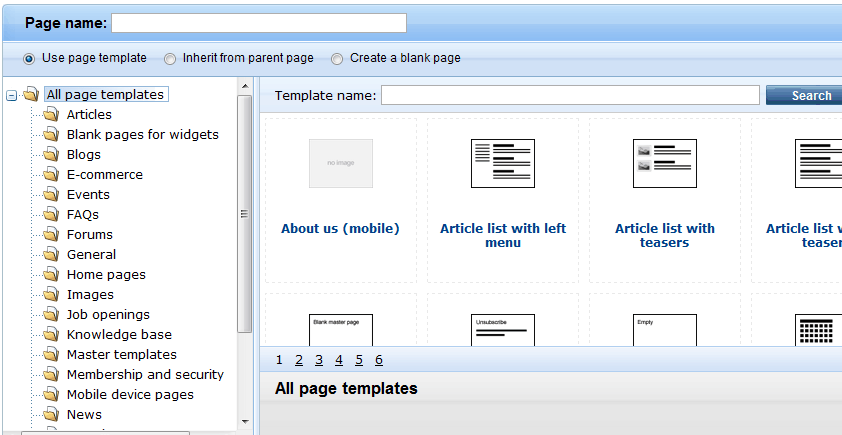Select the calendar grid template thumbnail
This screenshot has height=435, width=842.
click(x=818, y=330)
